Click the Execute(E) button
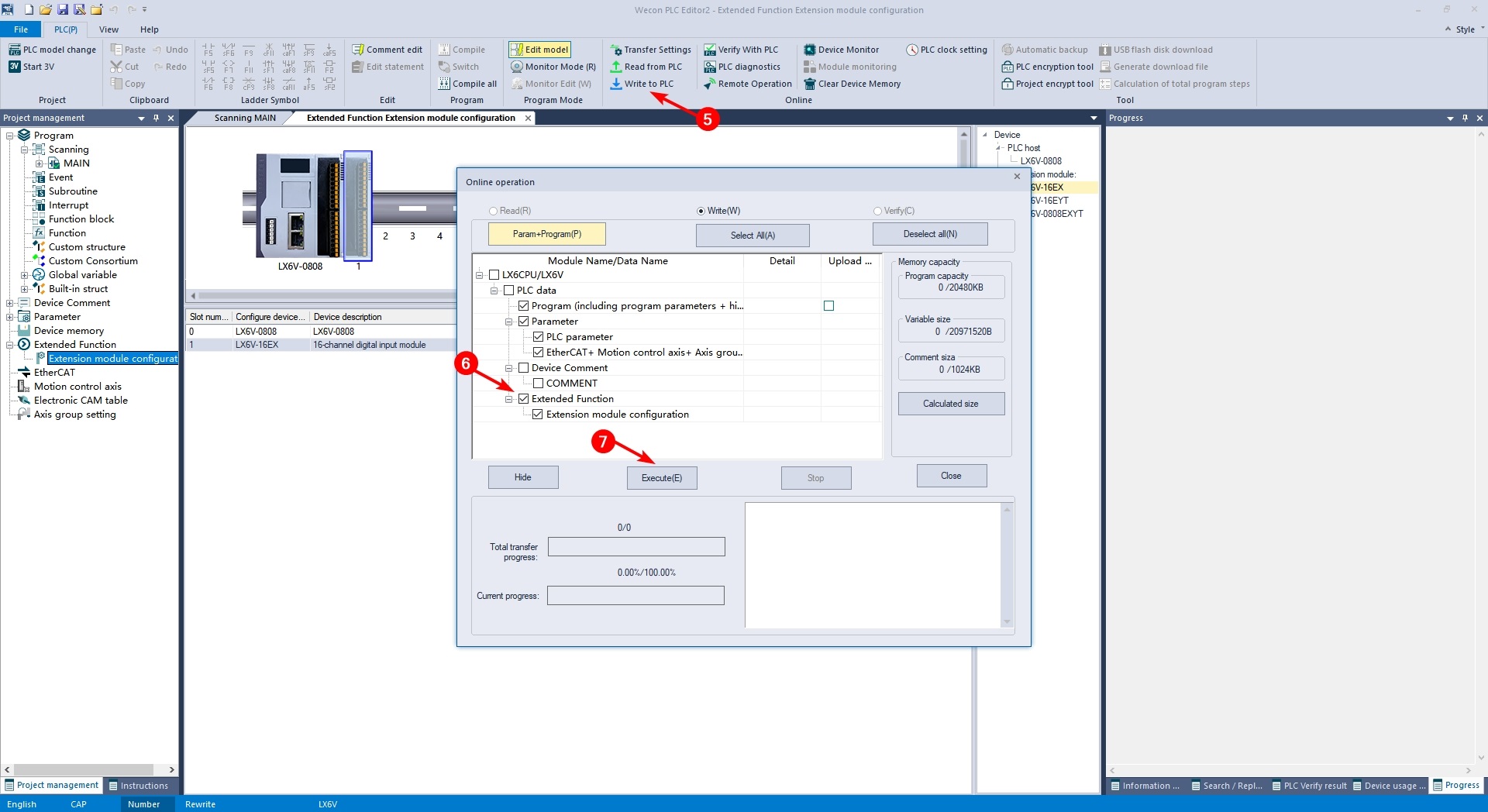The image size is (1488, 812). click(662, 478)
